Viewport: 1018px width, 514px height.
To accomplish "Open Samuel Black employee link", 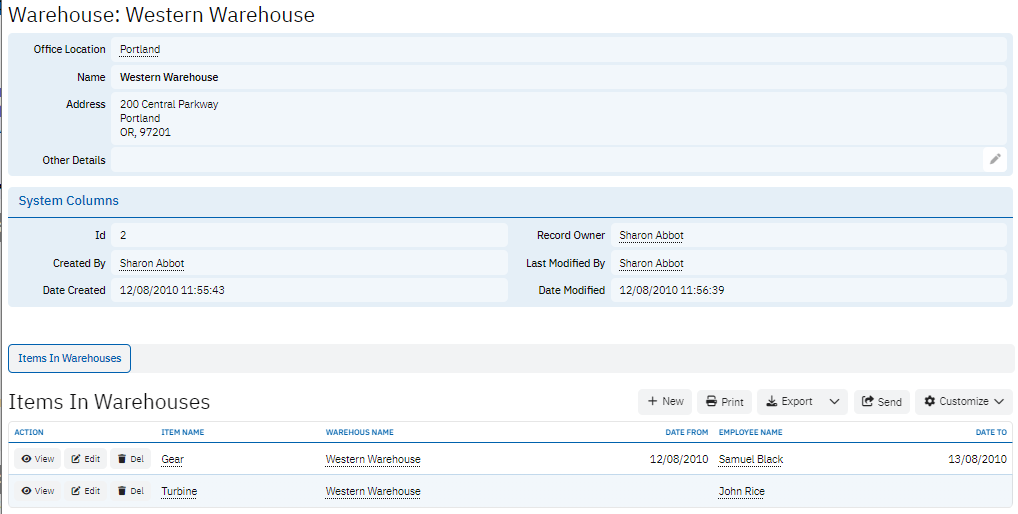I will pos(750,459).
